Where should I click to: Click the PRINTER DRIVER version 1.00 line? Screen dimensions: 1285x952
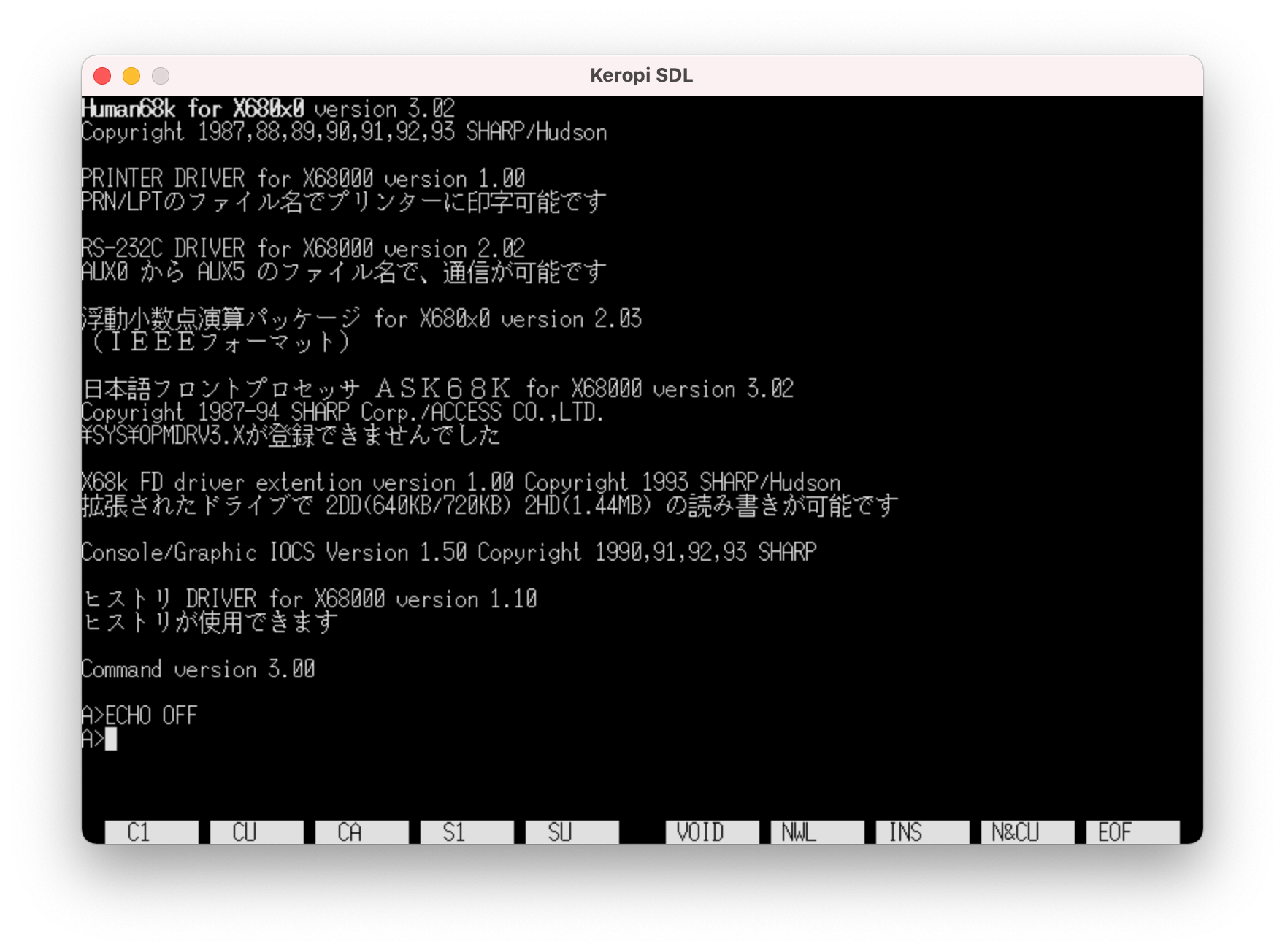303,178
